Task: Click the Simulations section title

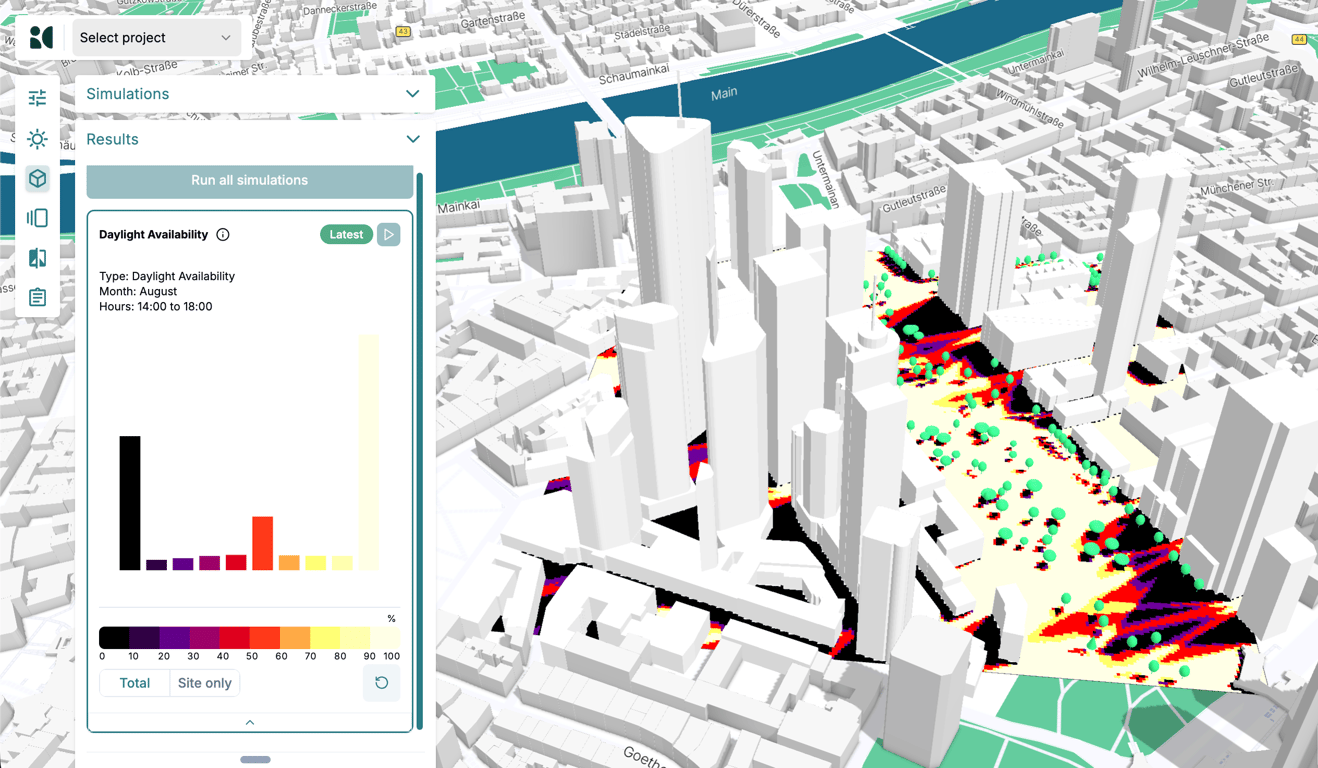Action: [x=128, y=94]
